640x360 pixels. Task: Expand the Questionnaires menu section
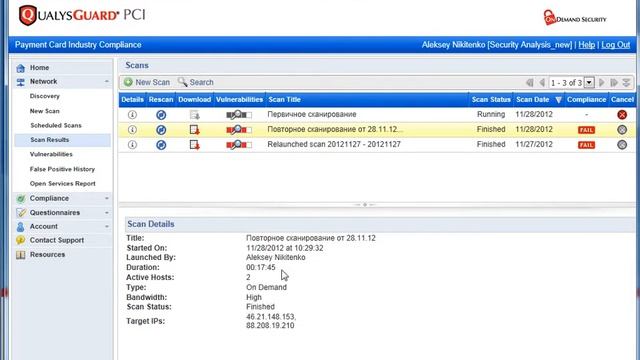tap(107, 213)
